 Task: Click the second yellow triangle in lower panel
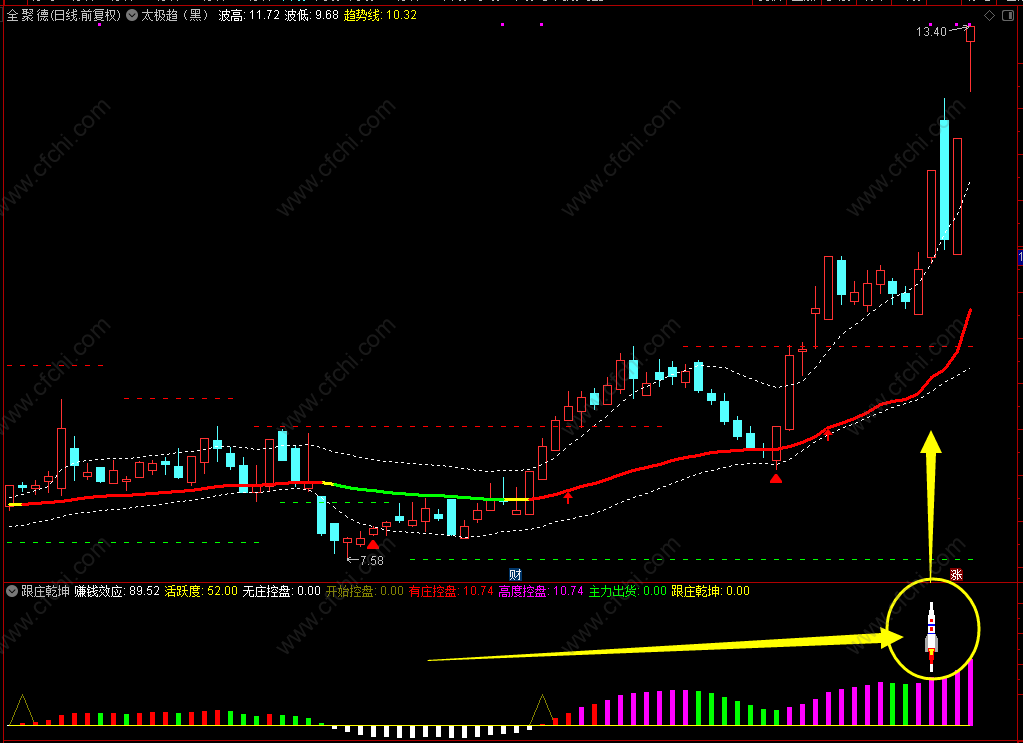[542, 710]
